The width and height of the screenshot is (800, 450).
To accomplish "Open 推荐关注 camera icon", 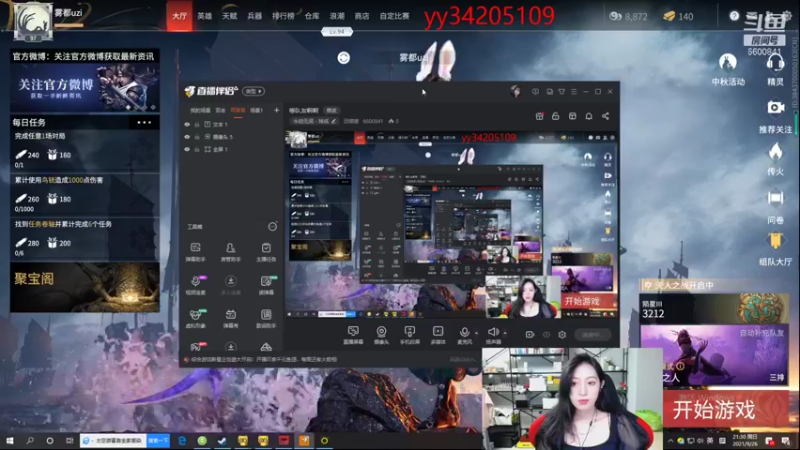I will (x=775, y=115).
